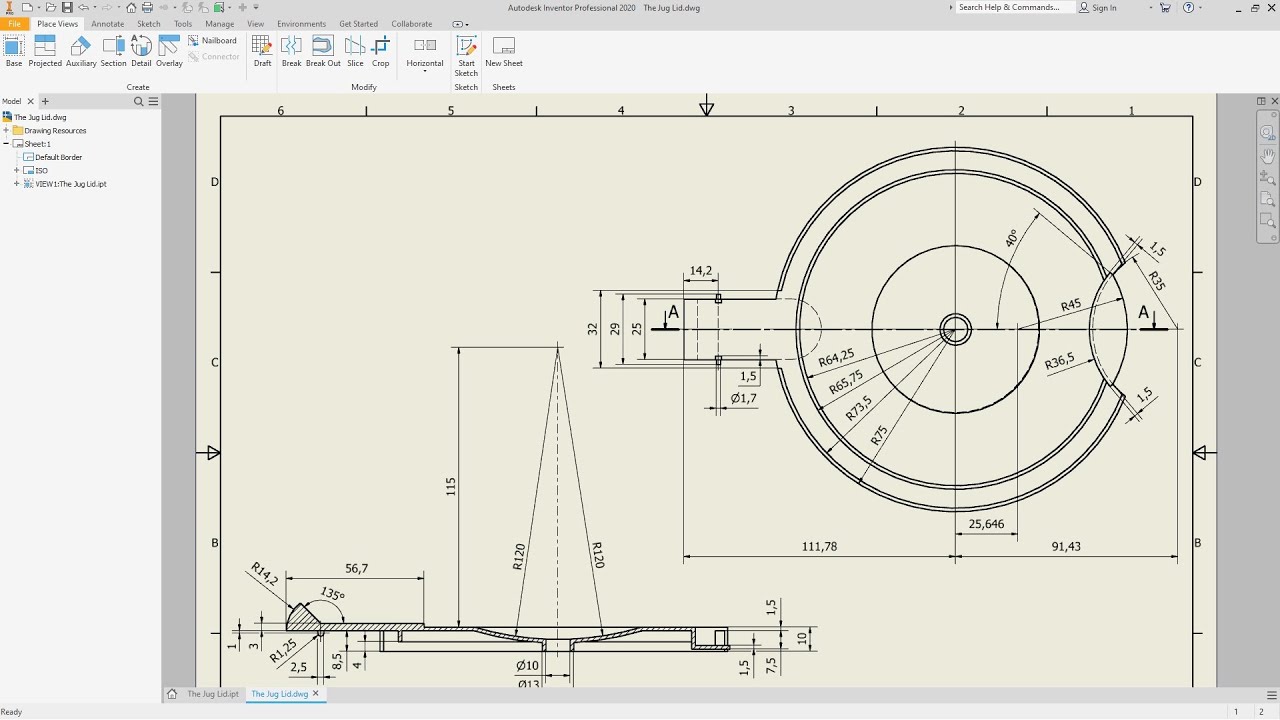Close The Jug Lid.dwg document tab
Image resolution: width=1280 pixels, height=720 pixels.
point(316,693)
